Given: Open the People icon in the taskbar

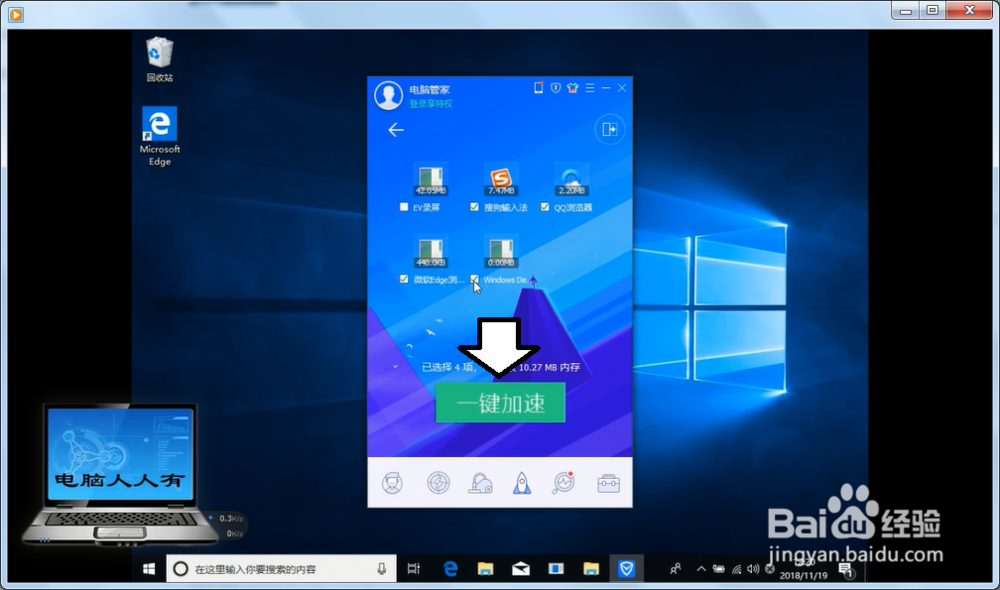Looking at the screenshot, I should 675,569.
